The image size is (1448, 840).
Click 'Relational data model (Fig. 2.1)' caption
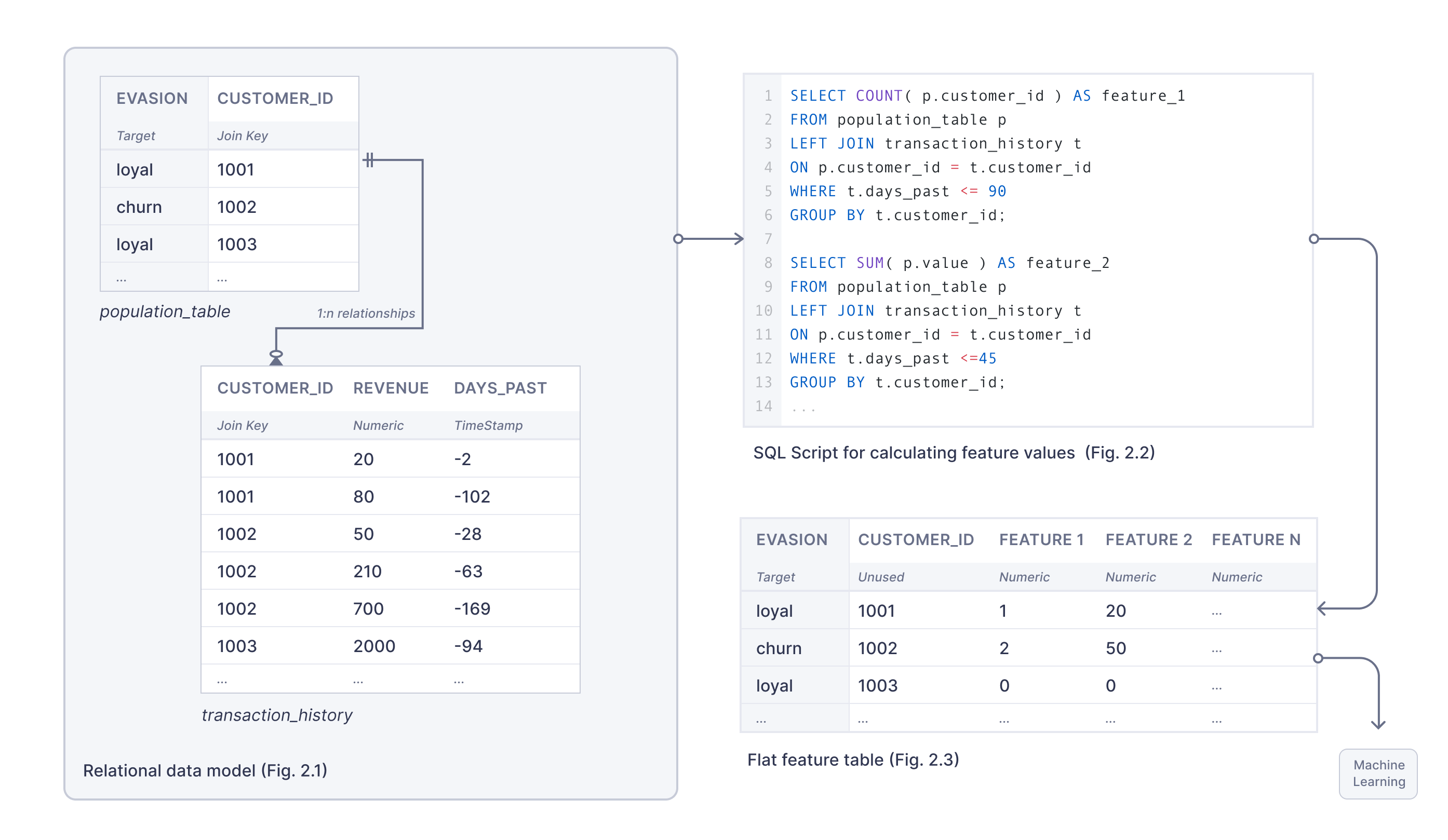point(205,770)
